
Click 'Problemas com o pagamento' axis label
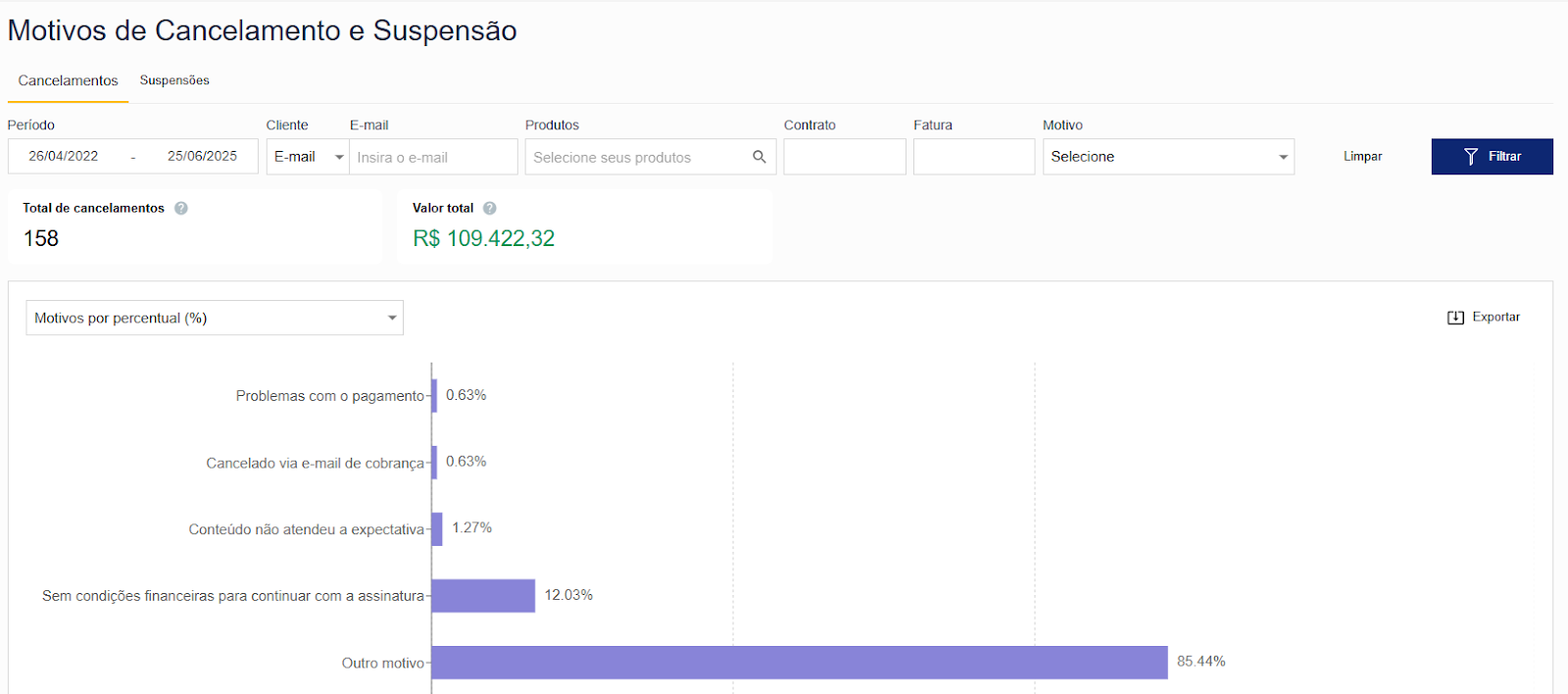point(330,396)
